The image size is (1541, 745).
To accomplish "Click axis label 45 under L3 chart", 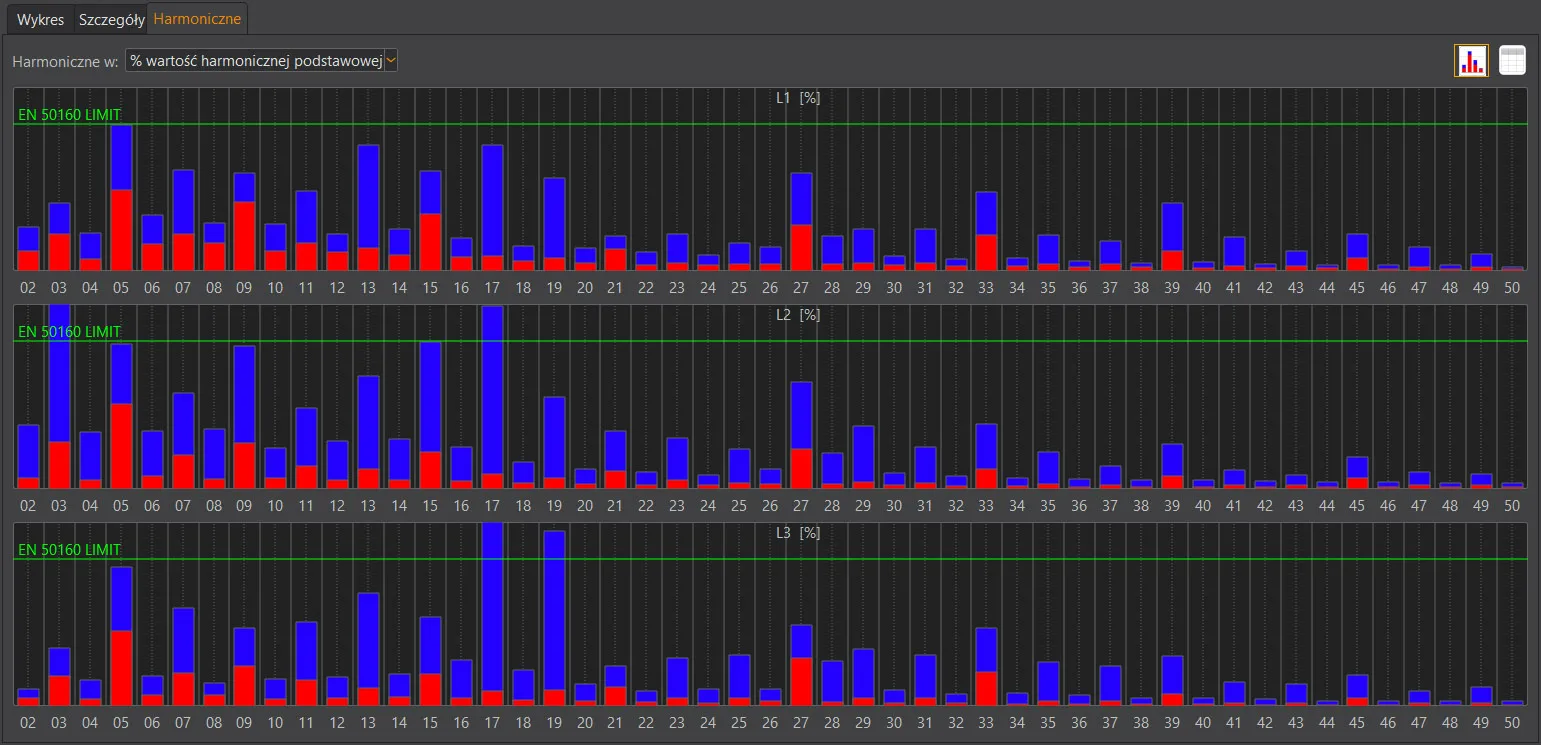I will [1357, 723].
